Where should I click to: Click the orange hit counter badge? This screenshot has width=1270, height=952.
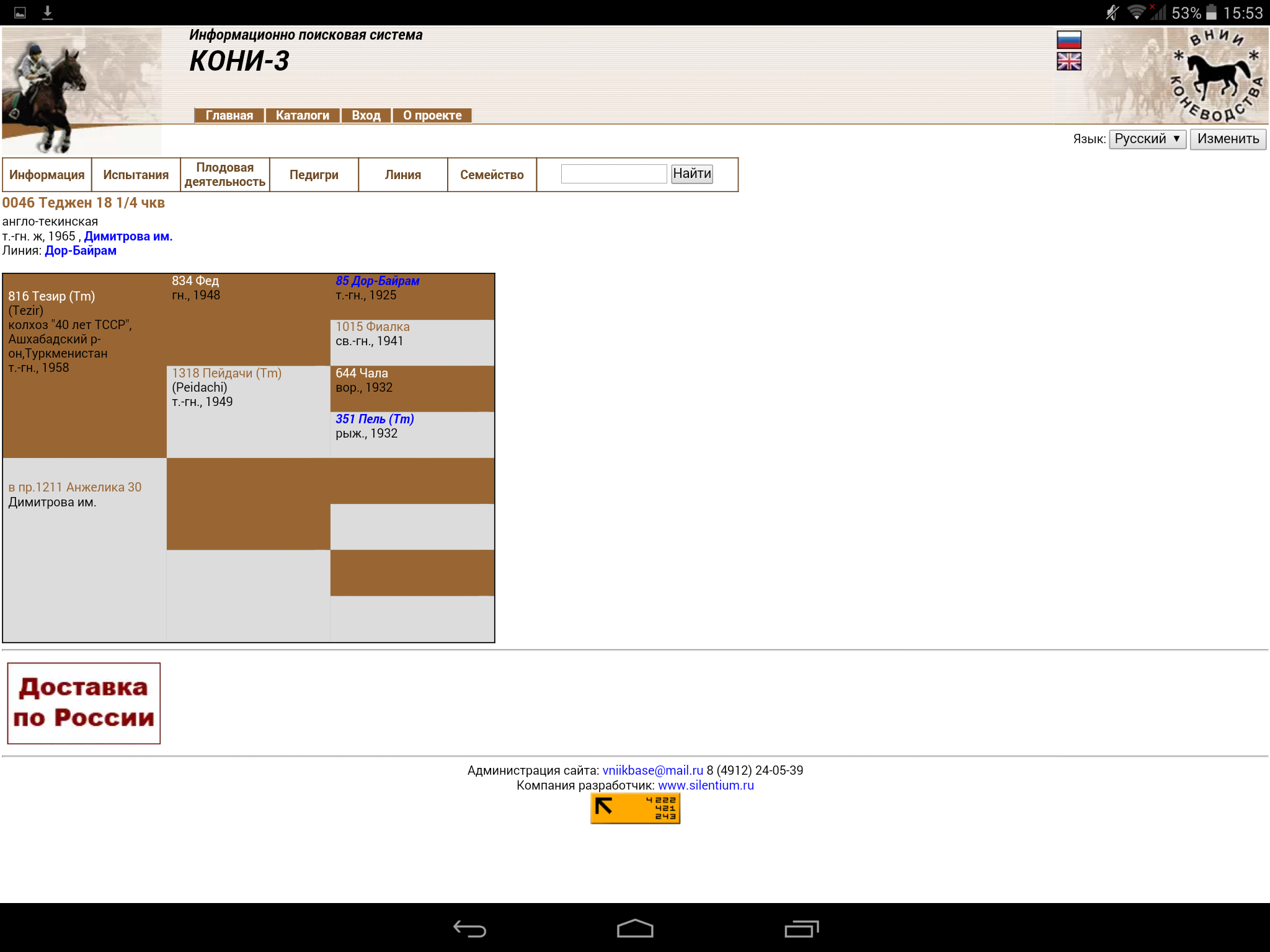click(635, 809)
